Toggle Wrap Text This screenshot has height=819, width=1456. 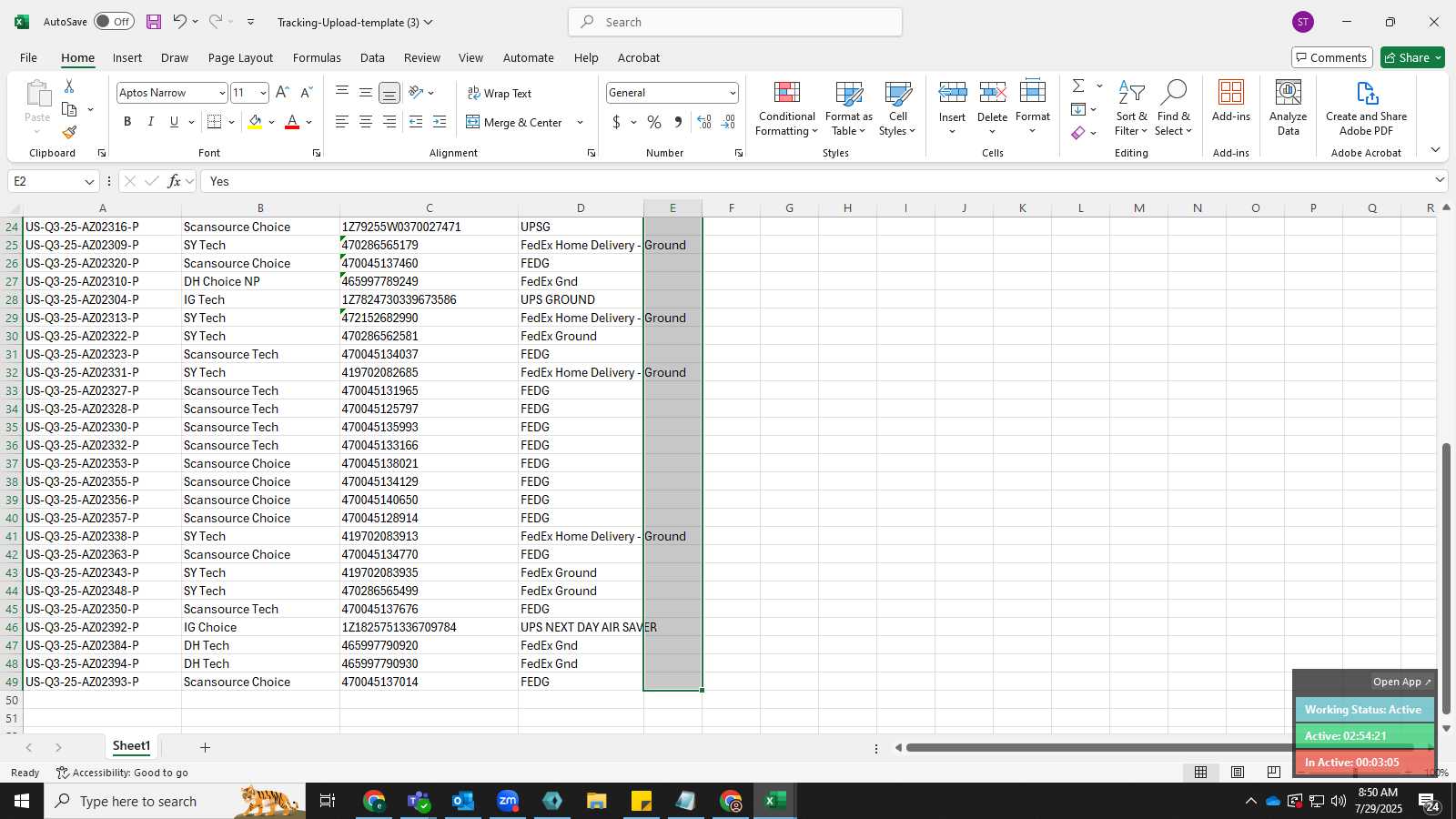(x=499, y=93)
